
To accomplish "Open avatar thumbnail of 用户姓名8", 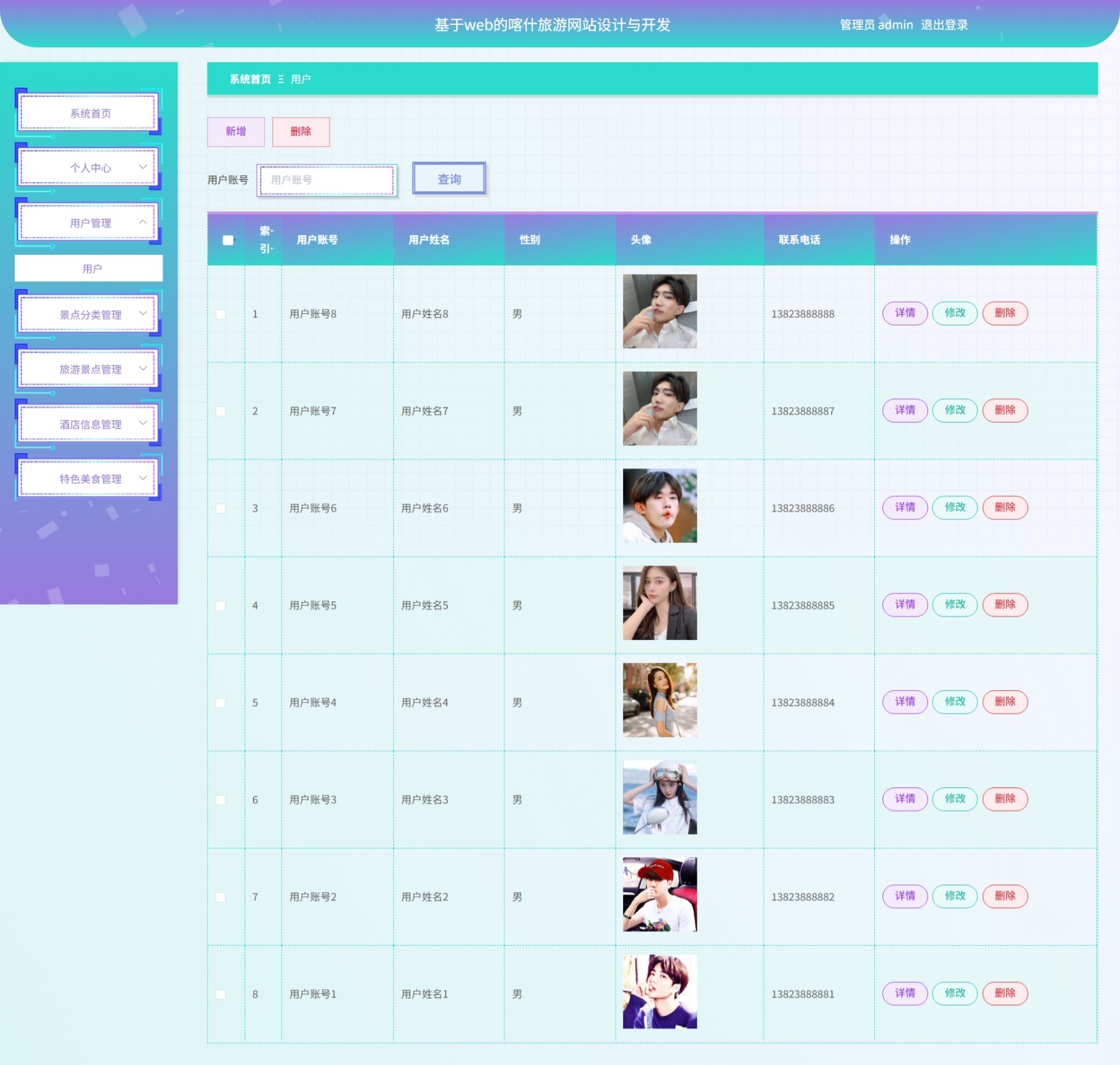I will 659,311.
